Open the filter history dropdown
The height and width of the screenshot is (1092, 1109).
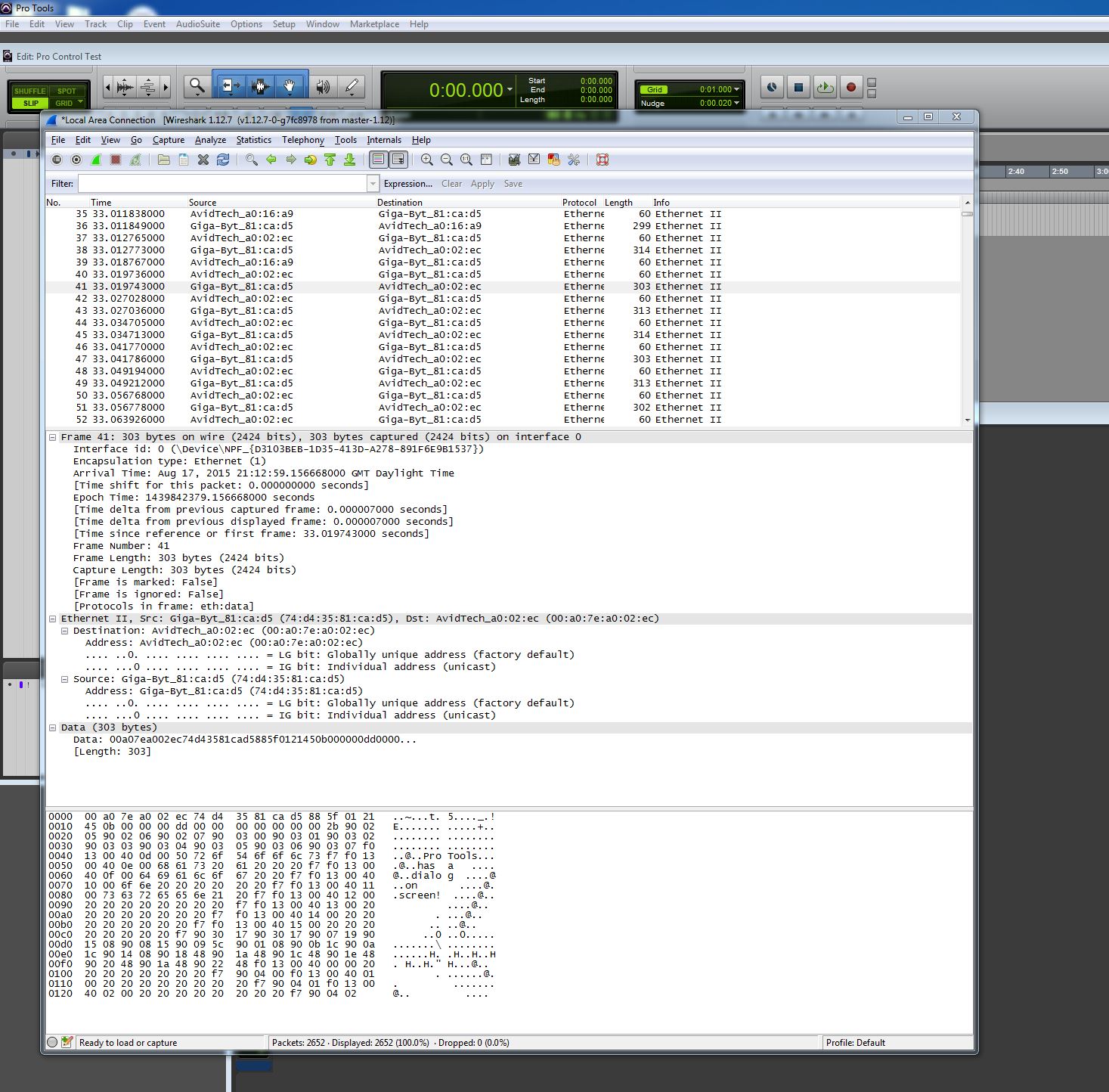coord(372,184)
